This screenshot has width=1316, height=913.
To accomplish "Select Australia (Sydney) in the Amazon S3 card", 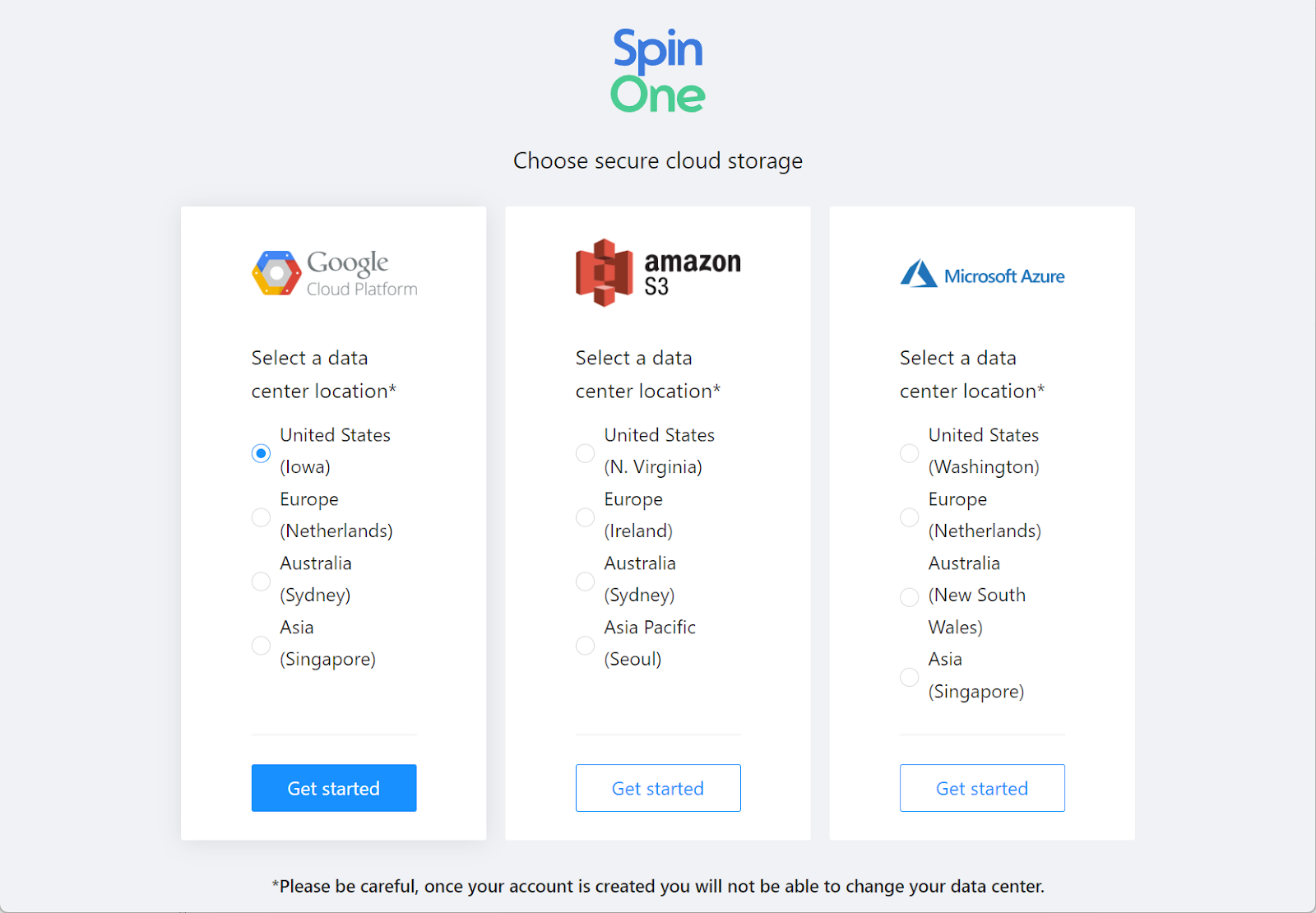I will (585, 581).
